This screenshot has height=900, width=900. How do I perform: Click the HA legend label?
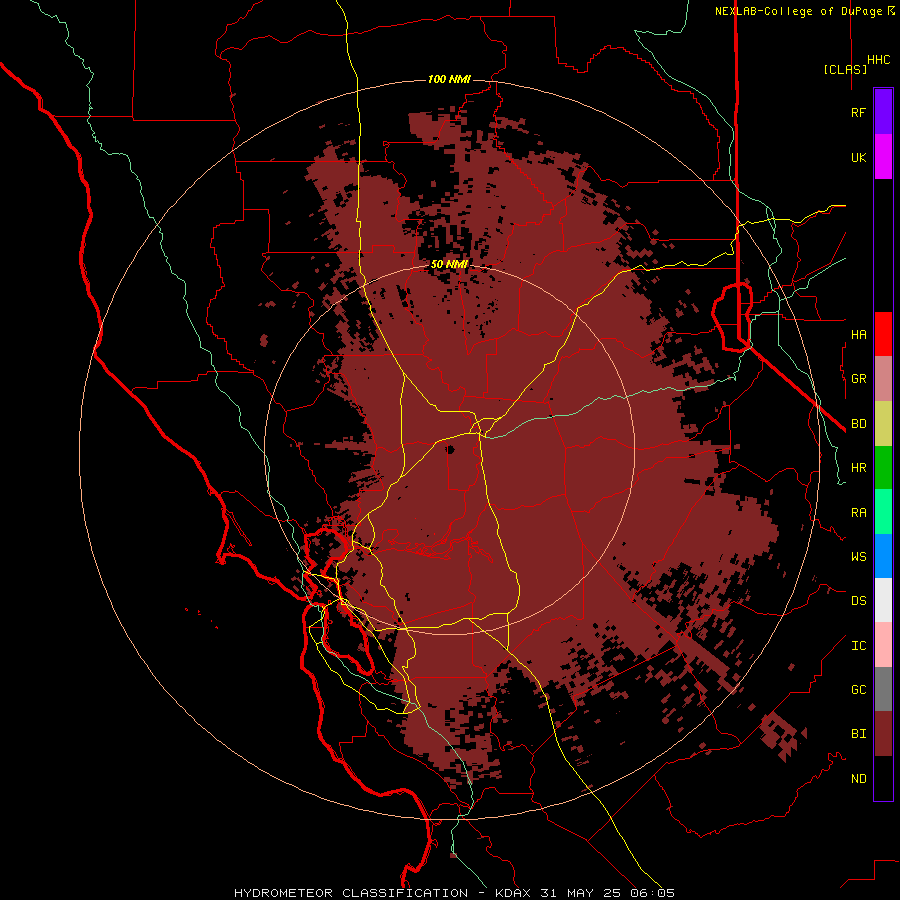[858, 335]
